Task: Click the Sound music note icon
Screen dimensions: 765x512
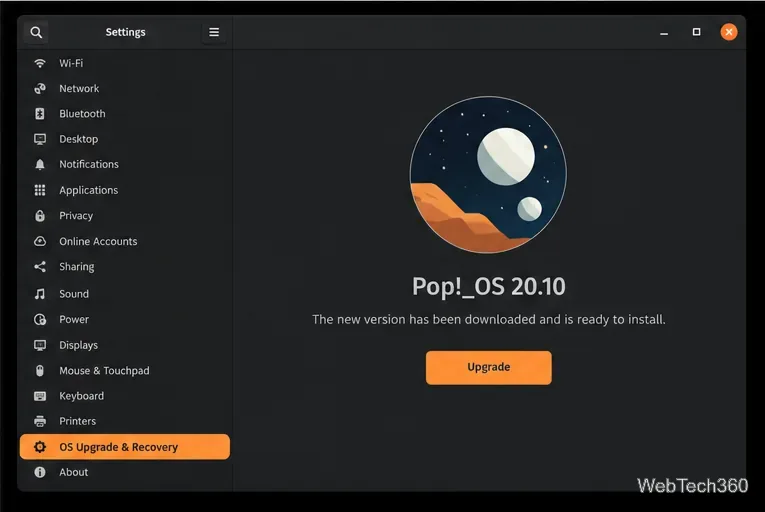Action: pyautogui.click(x=40, y=294)
